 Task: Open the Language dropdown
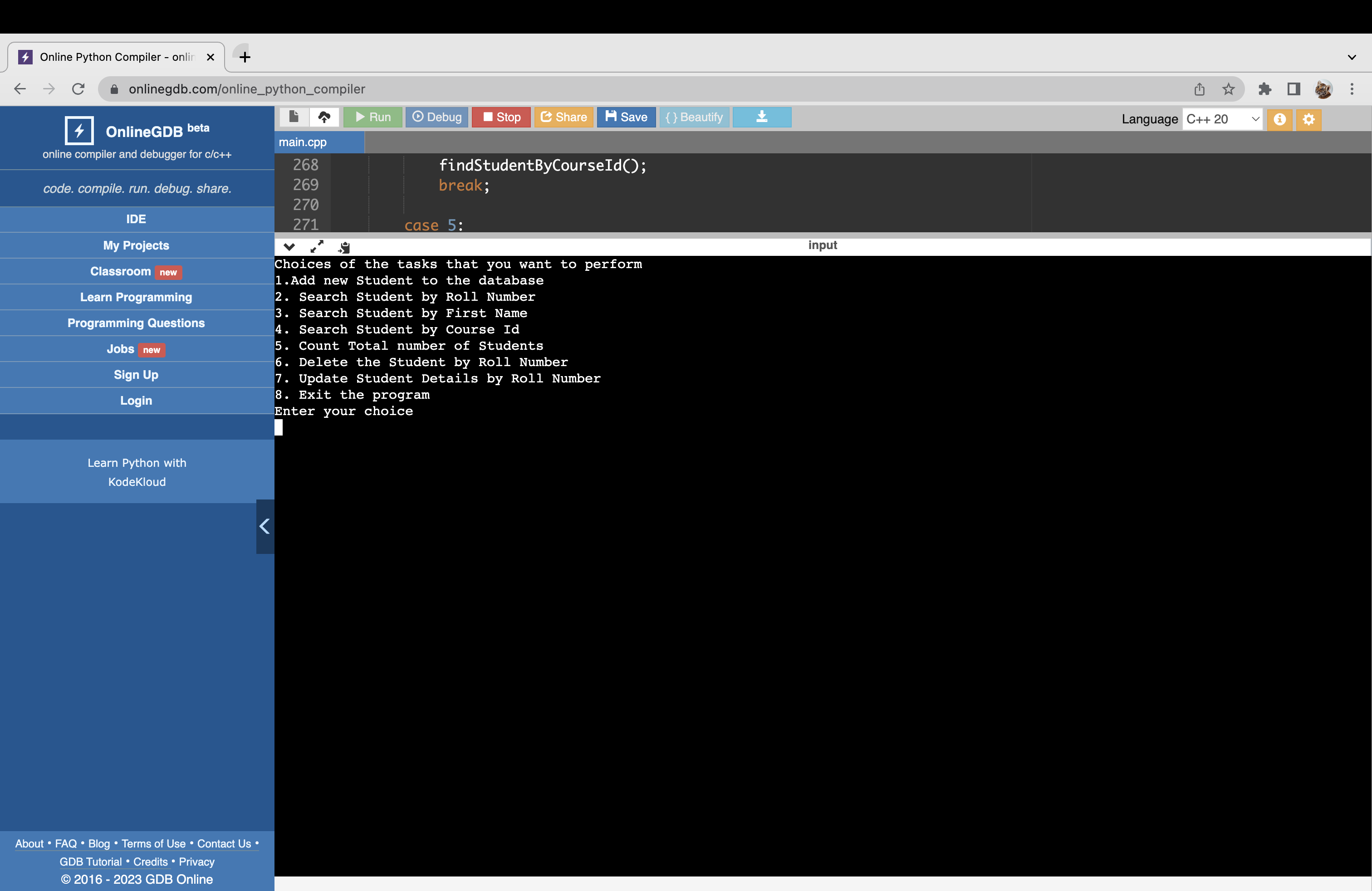(x=1221, y=119)
